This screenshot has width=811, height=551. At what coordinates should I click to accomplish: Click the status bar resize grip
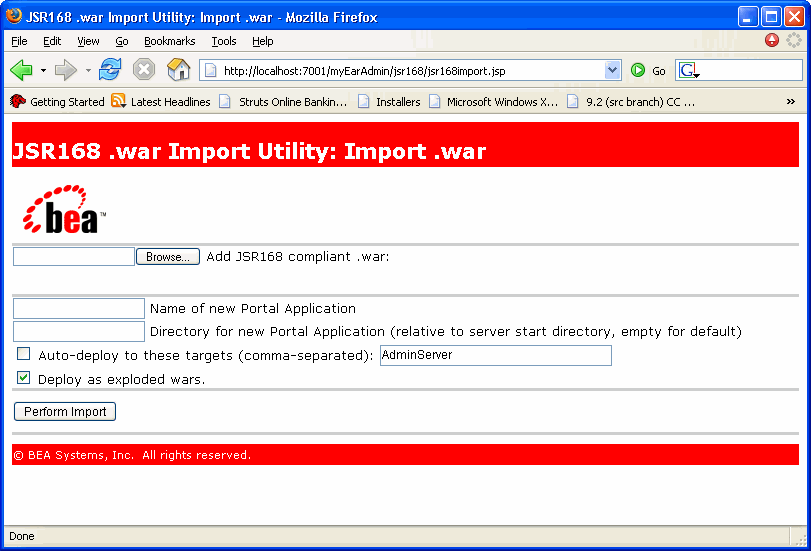tap(800, 539)
